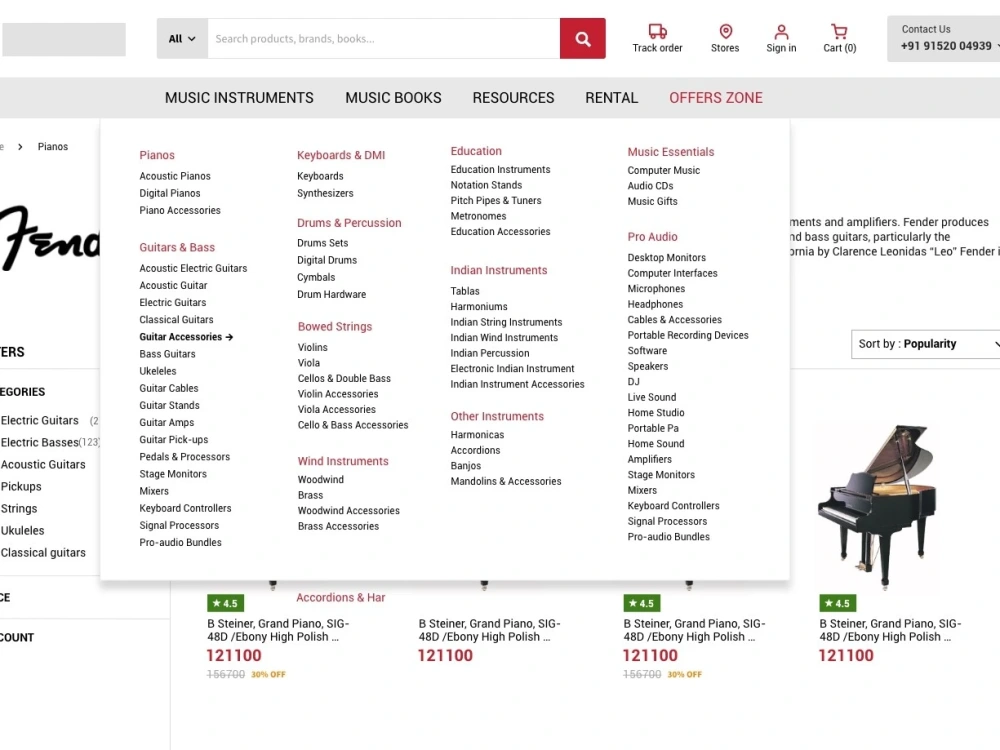This screenshot has height=750, width=1000.
Task: Go to Headphones
Action: tap(655, 304)
